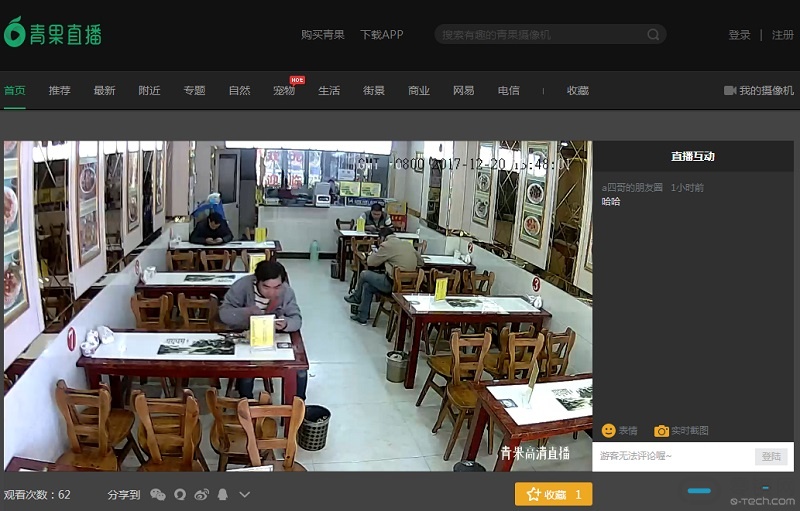Click the 购买青果 link

click(322, 35)
